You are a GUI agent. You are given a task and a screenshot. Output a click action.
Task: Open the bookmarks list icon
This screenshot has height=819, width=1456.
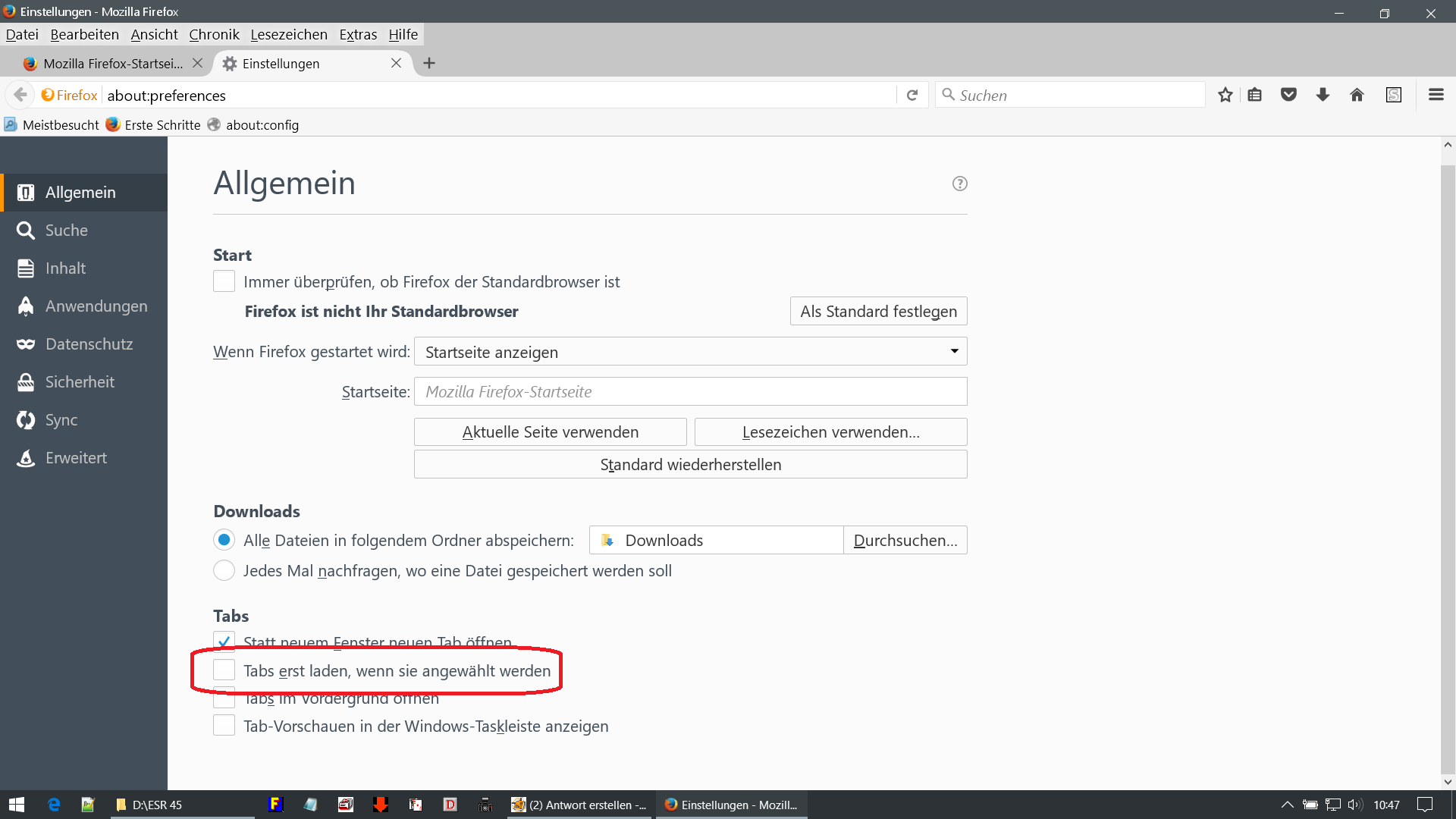click(1255, 95)
